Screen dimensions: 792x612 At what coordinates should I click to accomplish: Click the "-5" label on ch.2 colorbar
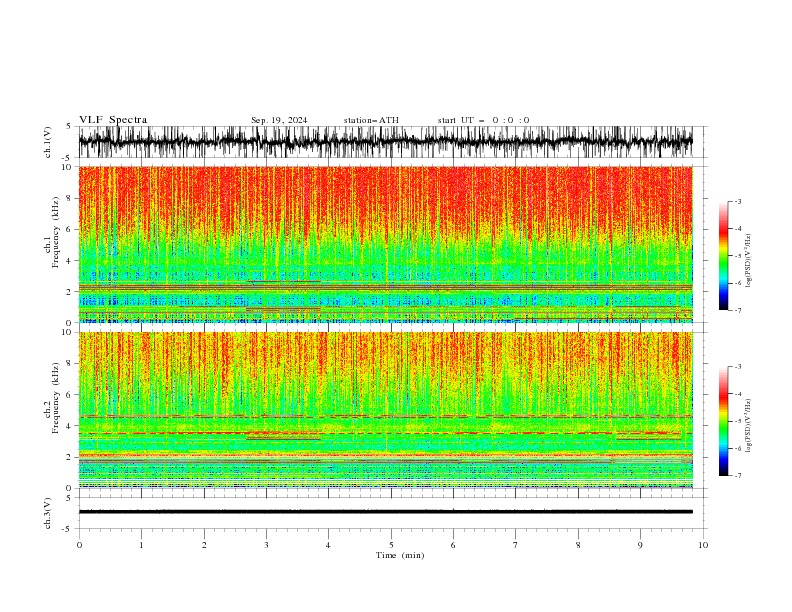click(738, 421)
